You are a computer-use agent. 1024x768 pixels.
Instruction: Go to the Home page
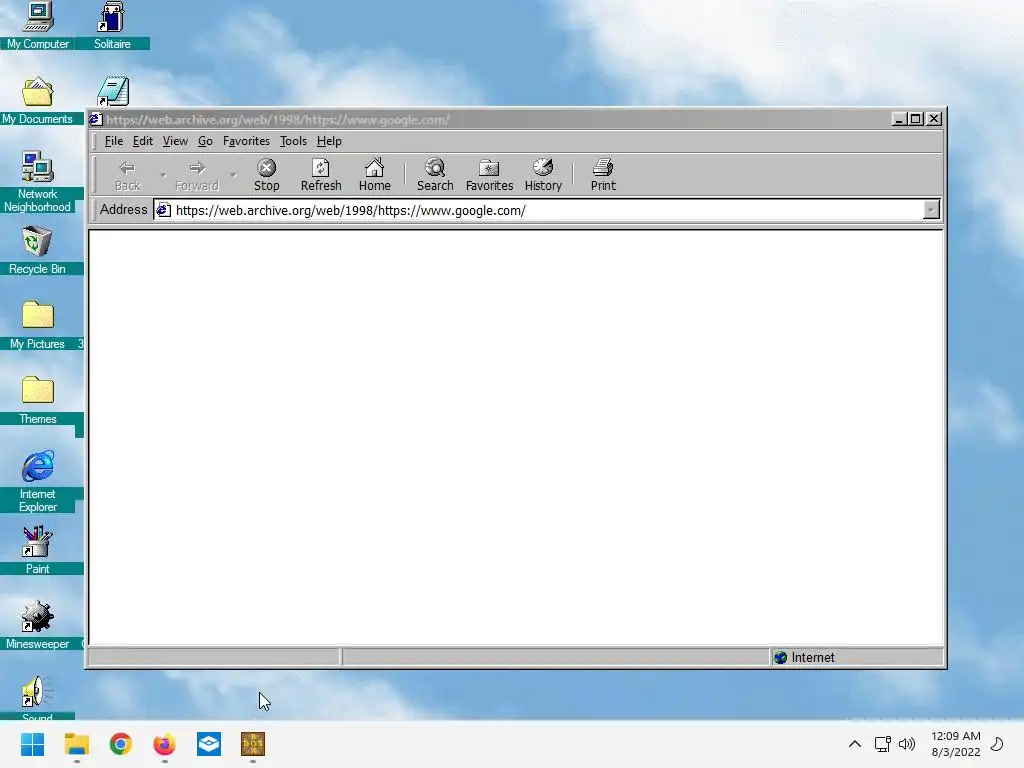(374, 174)
